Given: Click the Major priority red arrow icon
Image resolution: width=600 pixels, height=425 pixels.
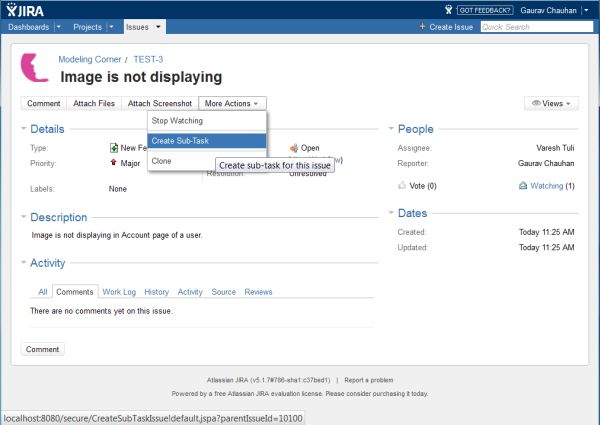Looking at the screenshot, I should (x=113, y=163).
